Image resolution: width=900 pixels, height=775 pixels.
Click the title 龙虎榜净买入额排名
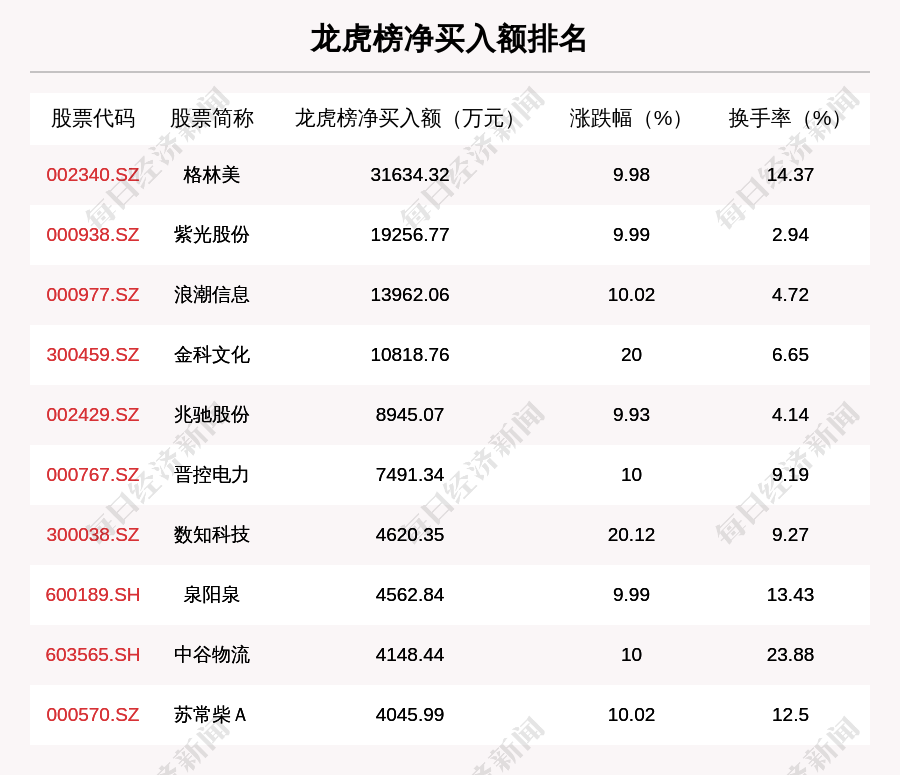(448, 39)
